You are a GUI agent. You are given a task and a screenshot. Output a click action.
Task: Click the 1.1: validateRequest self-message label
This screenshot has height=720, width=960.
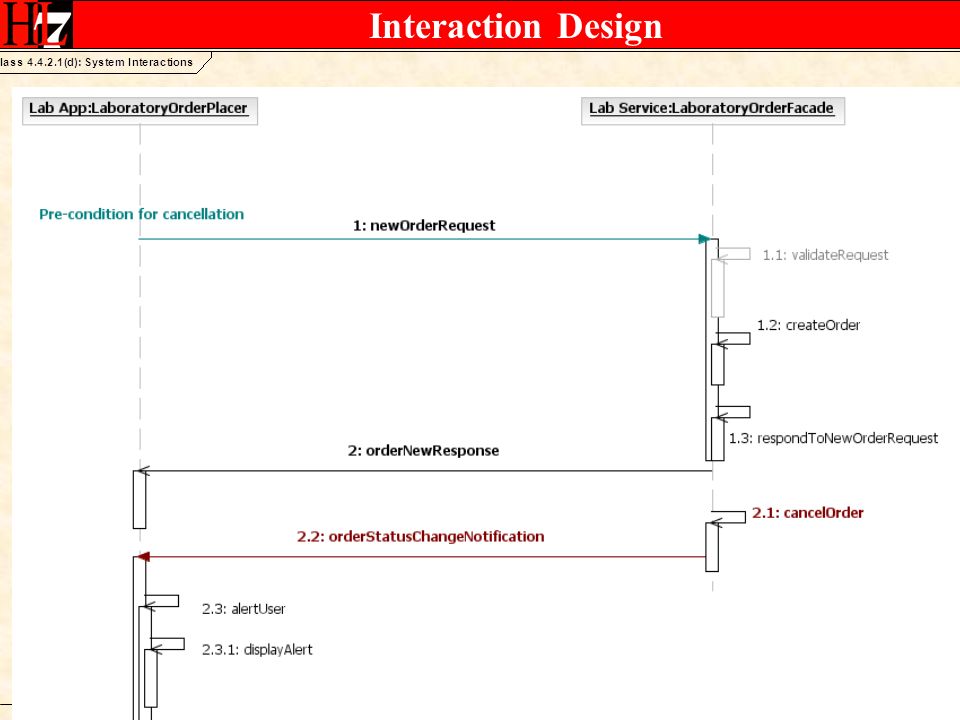[x=825, y=255]
